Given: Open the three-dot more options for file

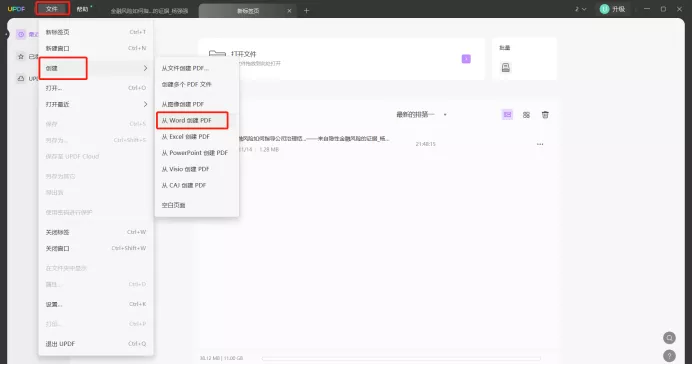Looking at the screenshot, I should click(x=540, y=144).
